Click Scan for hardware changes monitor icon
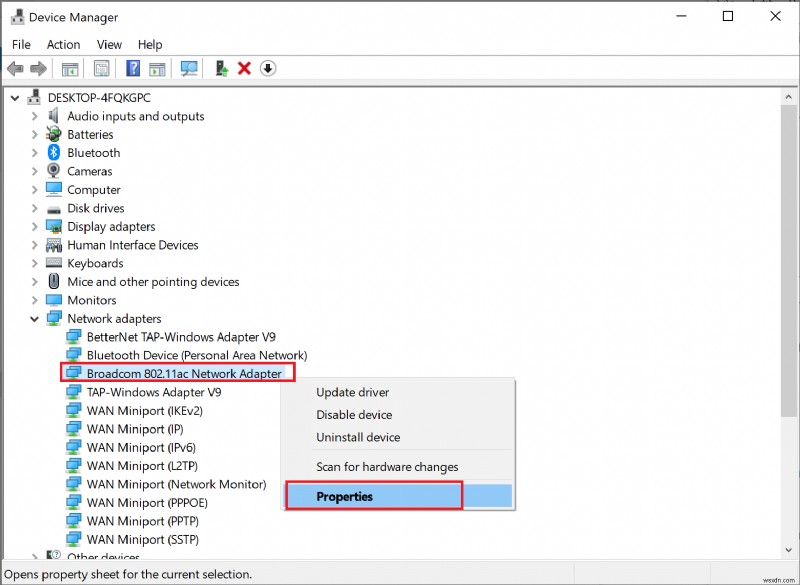Image resolution: width=800 pixels, height=585 pixels. 189,68
